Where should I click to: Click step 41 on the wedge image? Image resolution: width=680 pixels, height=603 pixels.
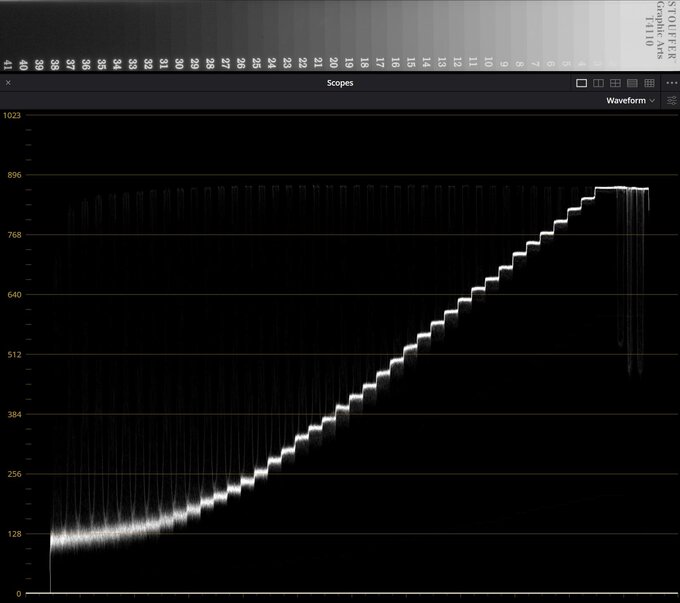point(9,64)
